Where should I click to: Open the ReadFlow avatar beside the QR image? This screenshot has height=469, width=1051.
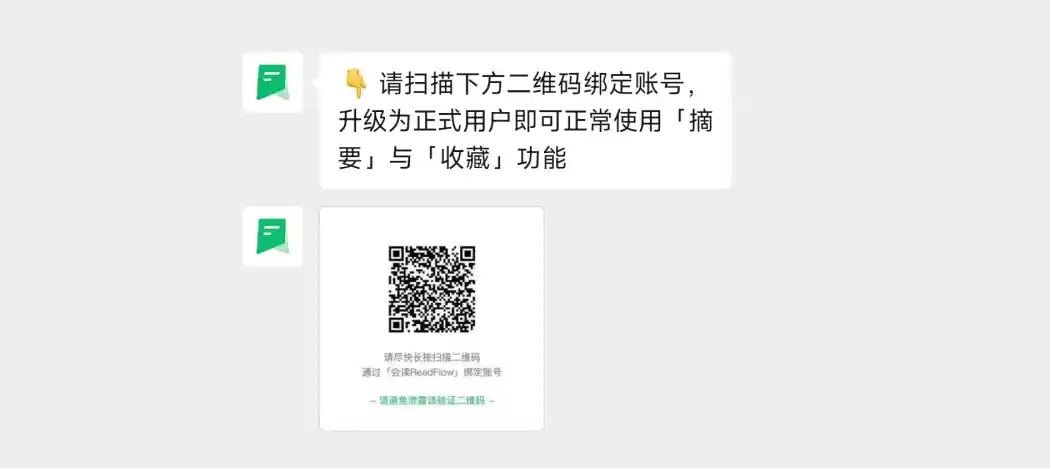point(272,236)
